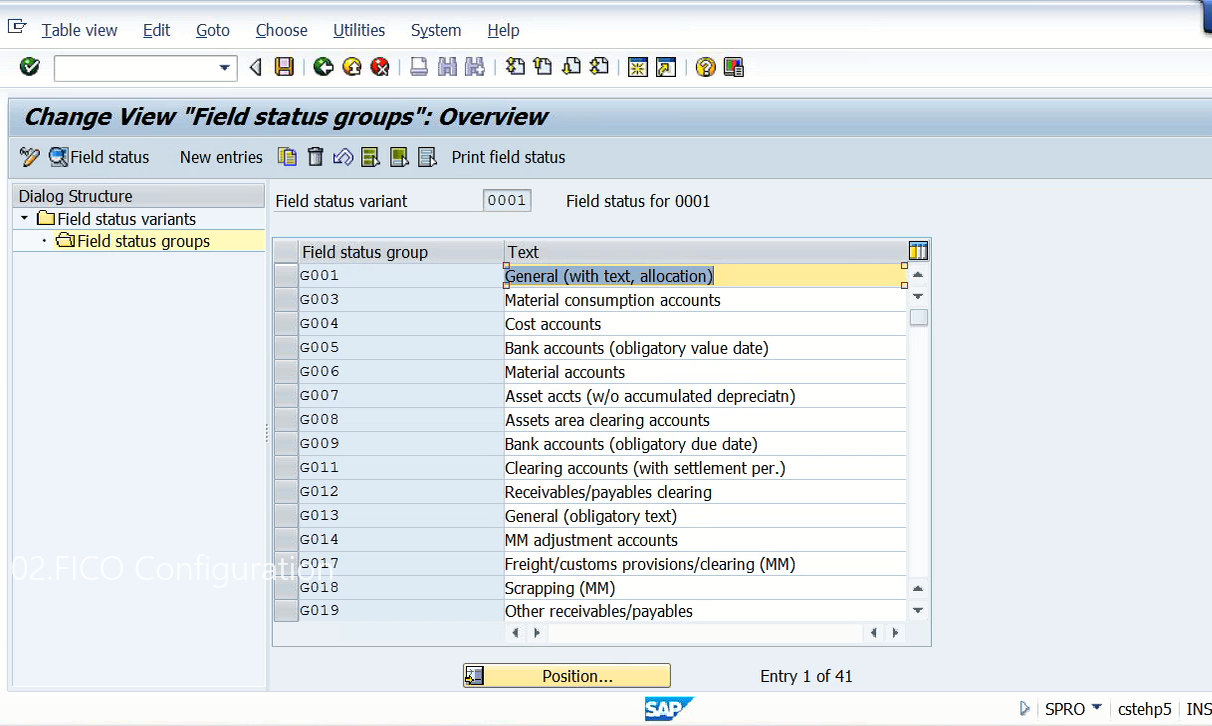Open table settings icon in grid corner
The width and height of the screenshot is (1212, 726).
point(918,251)
